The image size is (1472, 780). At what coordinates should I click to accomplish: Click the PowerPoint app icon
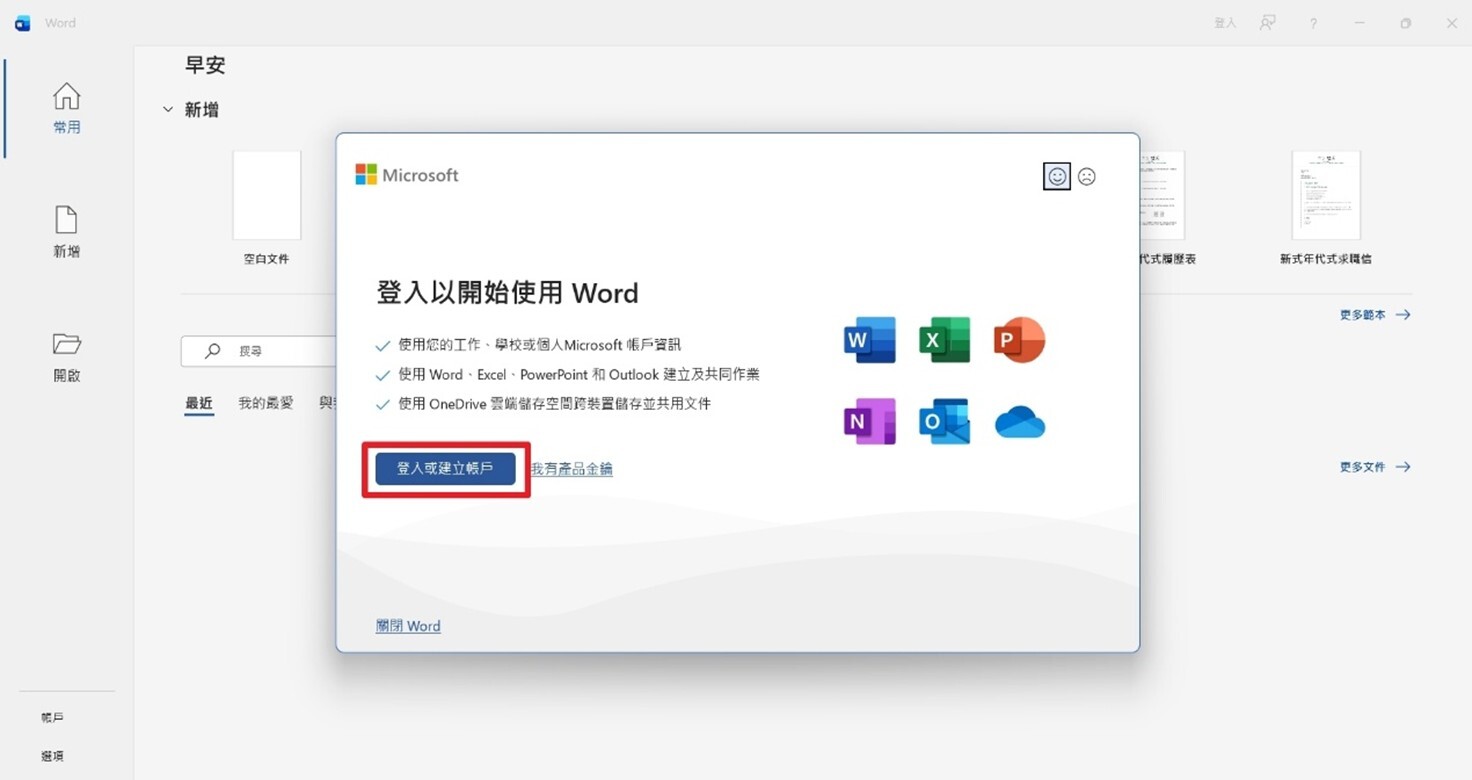(1019, 340)
